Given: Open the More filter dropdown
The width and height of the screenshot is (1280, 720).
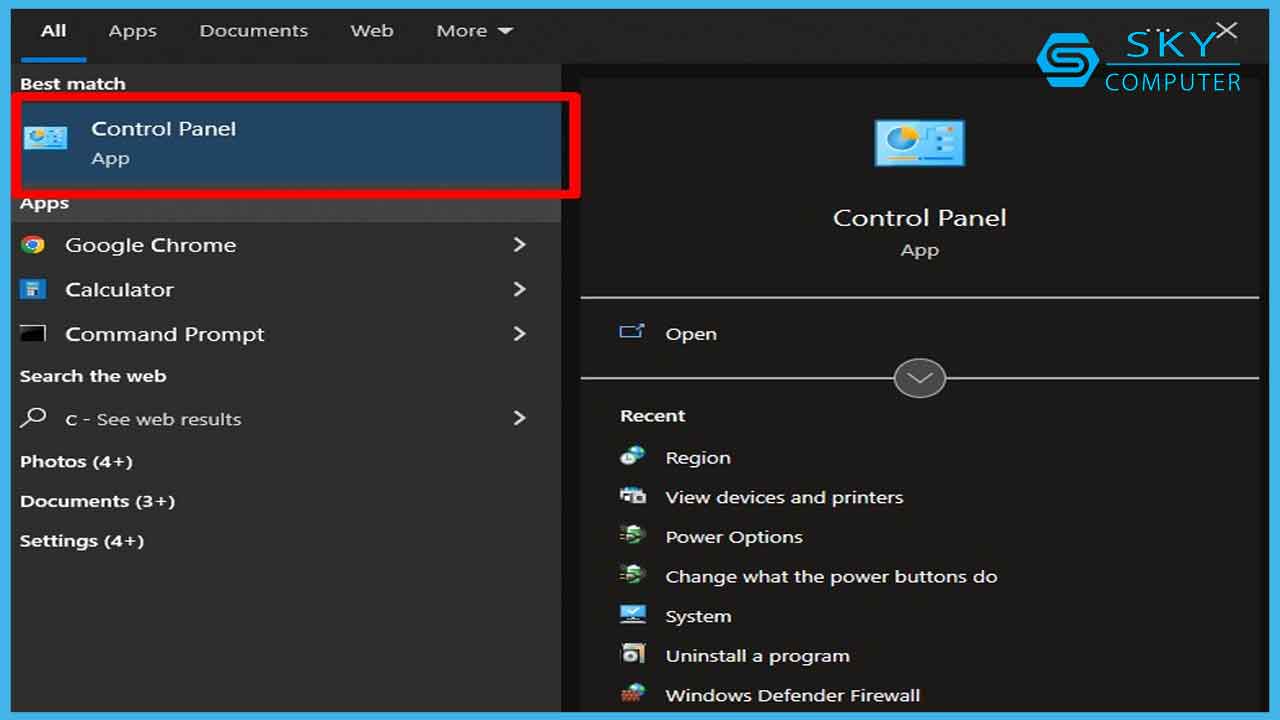Looking at the screenshot, I should tap(474, 31).
